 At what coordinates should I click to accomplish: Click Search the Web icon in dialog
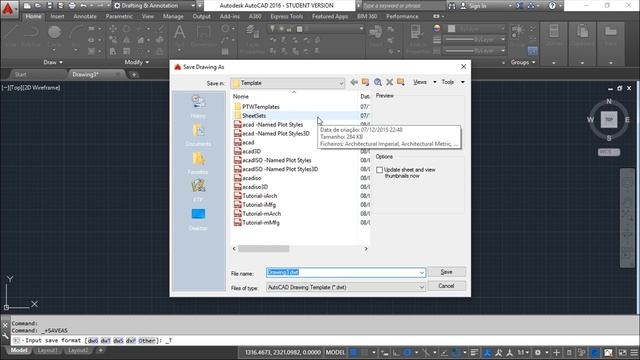[x=378, y=82]
